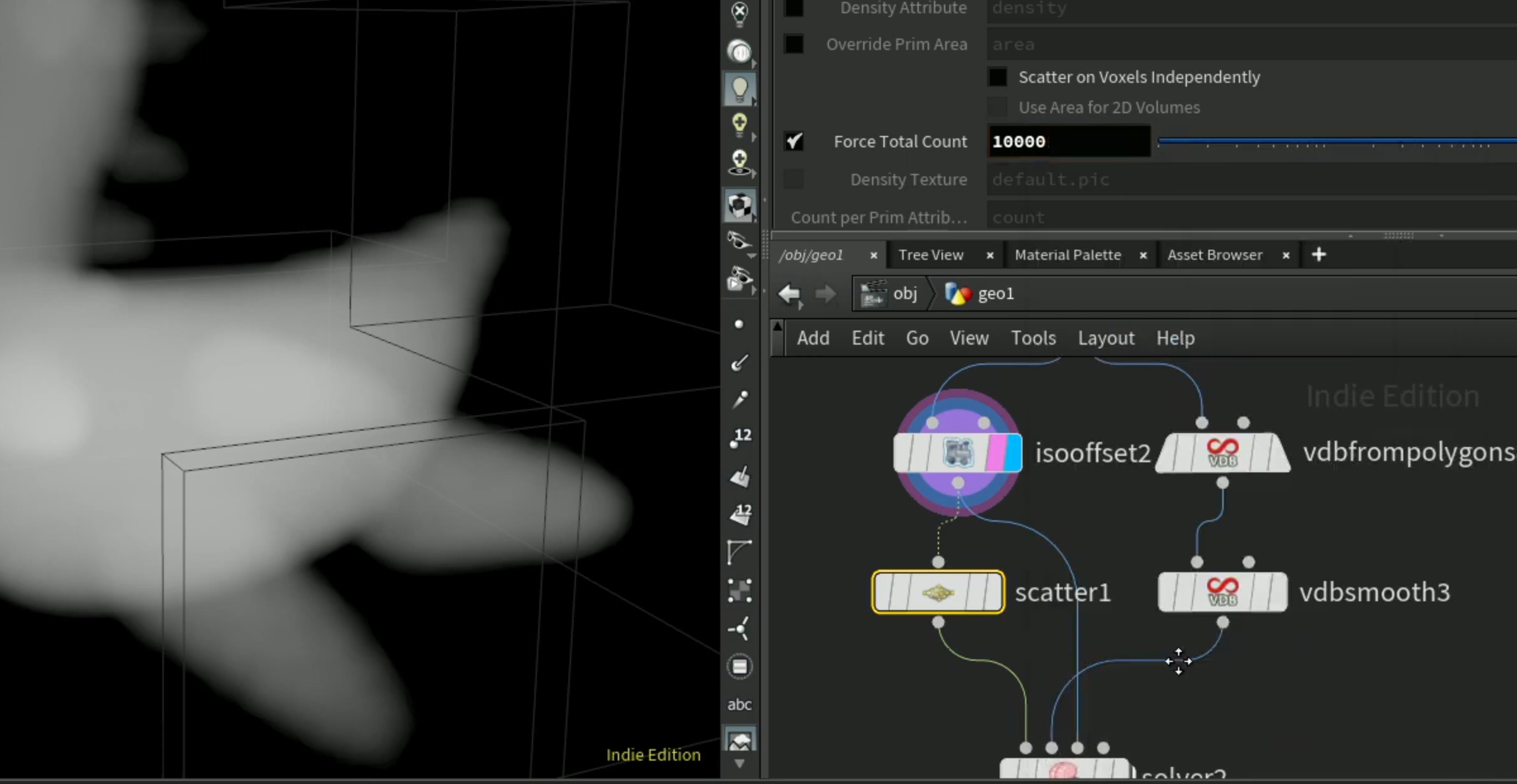Enable Scatter on Voxels Independently
The height and width of the screenshot is (784, 1517).
coord(997,77)
